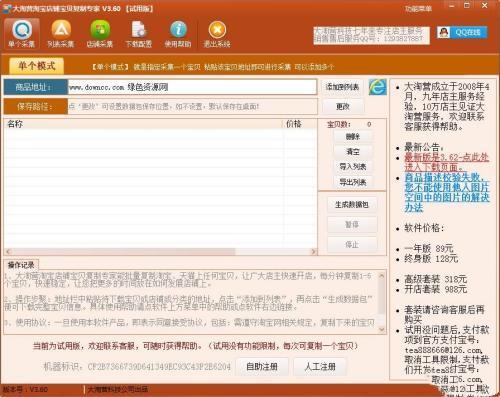Click the Internet Explorer browser icon
Image resolution: width=500 pixels, height=397 pixels.
pyautogui.click(x=377, y=87)
